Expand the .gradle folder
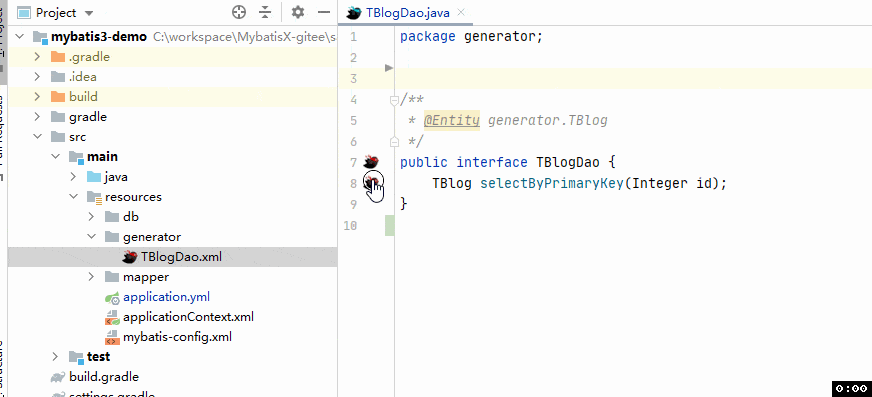872x397 pixels. [x=37, y=57]
